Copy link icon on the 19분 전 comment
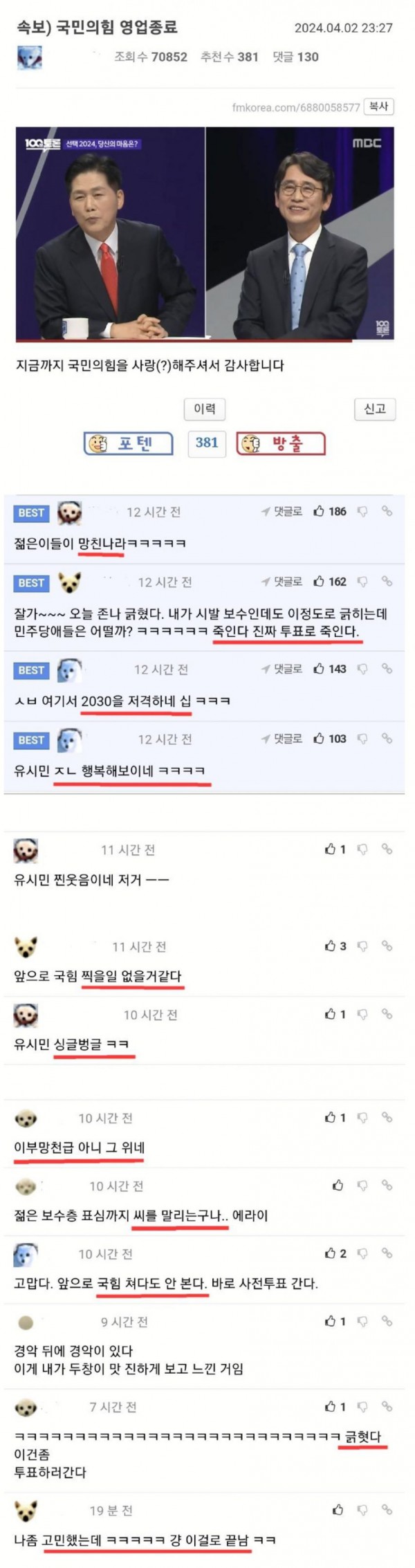Viewport: 415px width, 1568px height. pos(387,1509)
